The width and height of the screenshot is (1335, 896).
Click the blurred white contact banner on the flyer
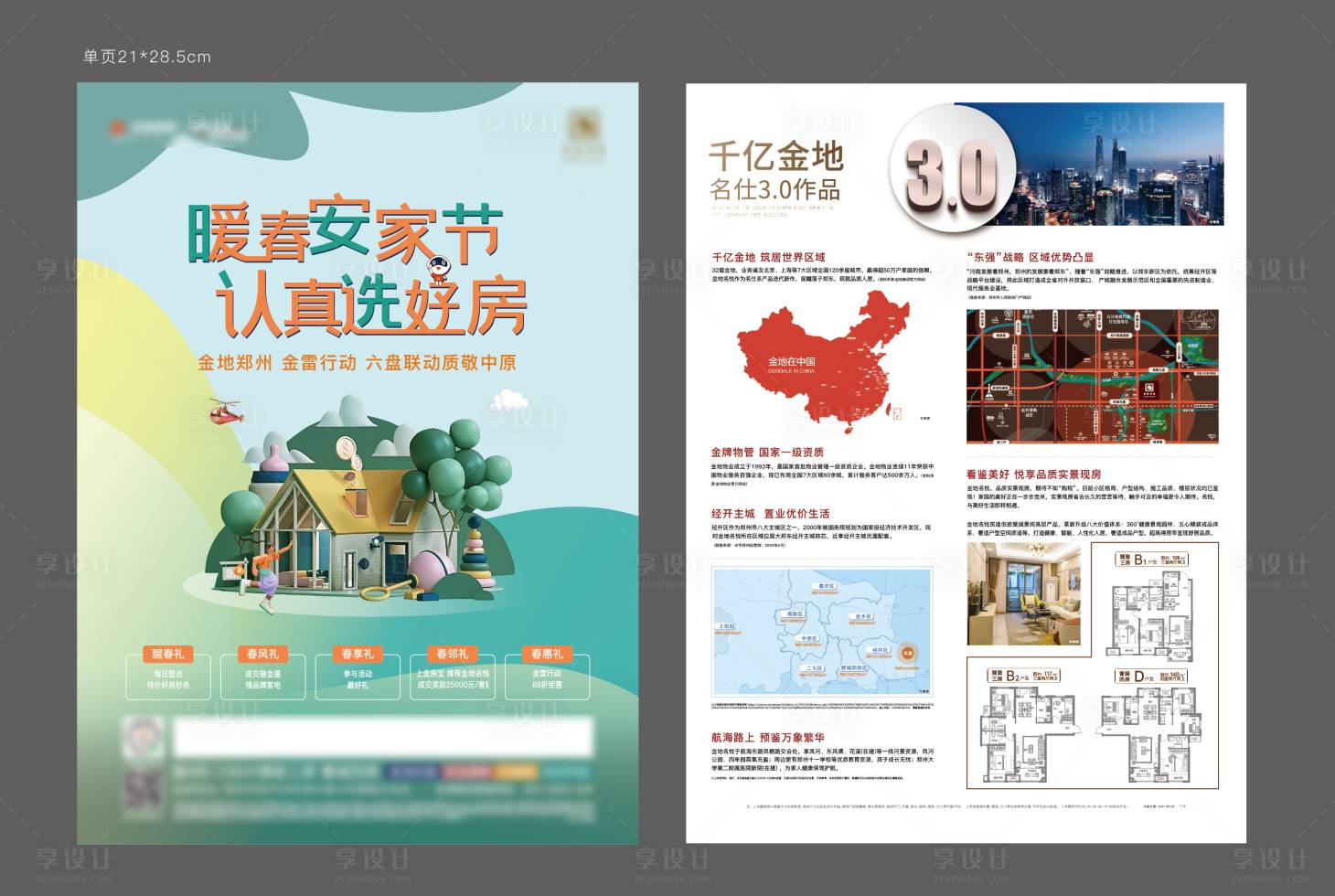click(x=382, y=736)
